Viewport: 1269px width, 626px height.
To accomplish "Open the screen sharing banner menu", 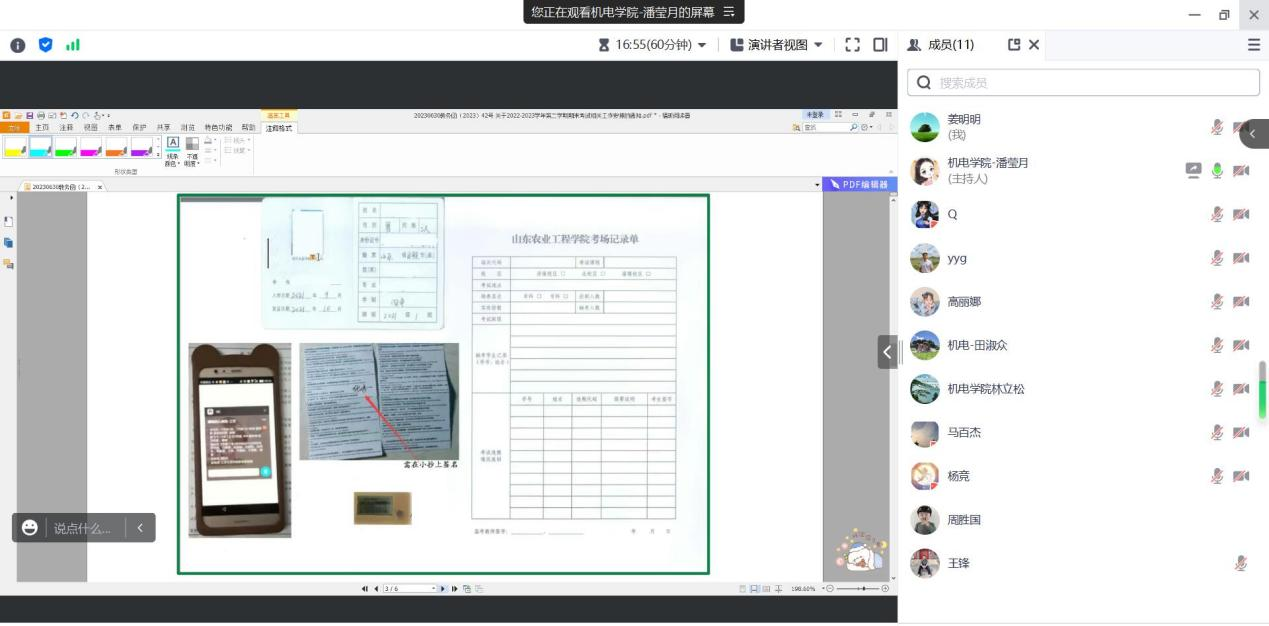I will [729, 12].
